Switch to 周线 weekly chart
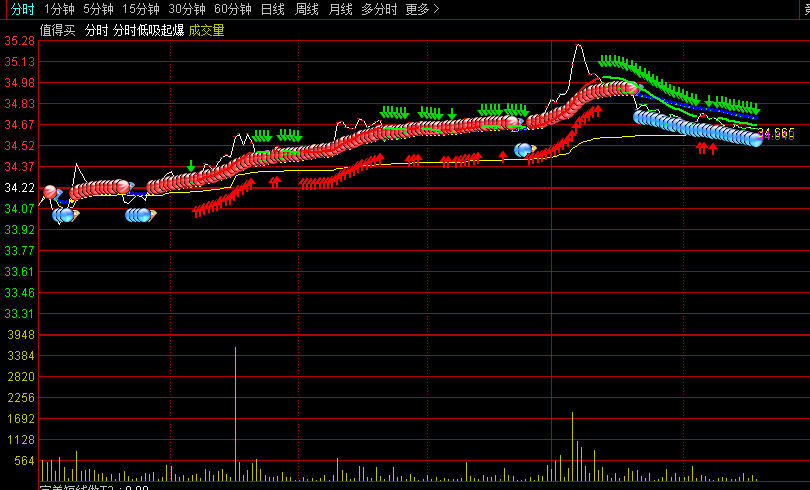This screenshot has height=490, width=810. (x=306, y=9)
